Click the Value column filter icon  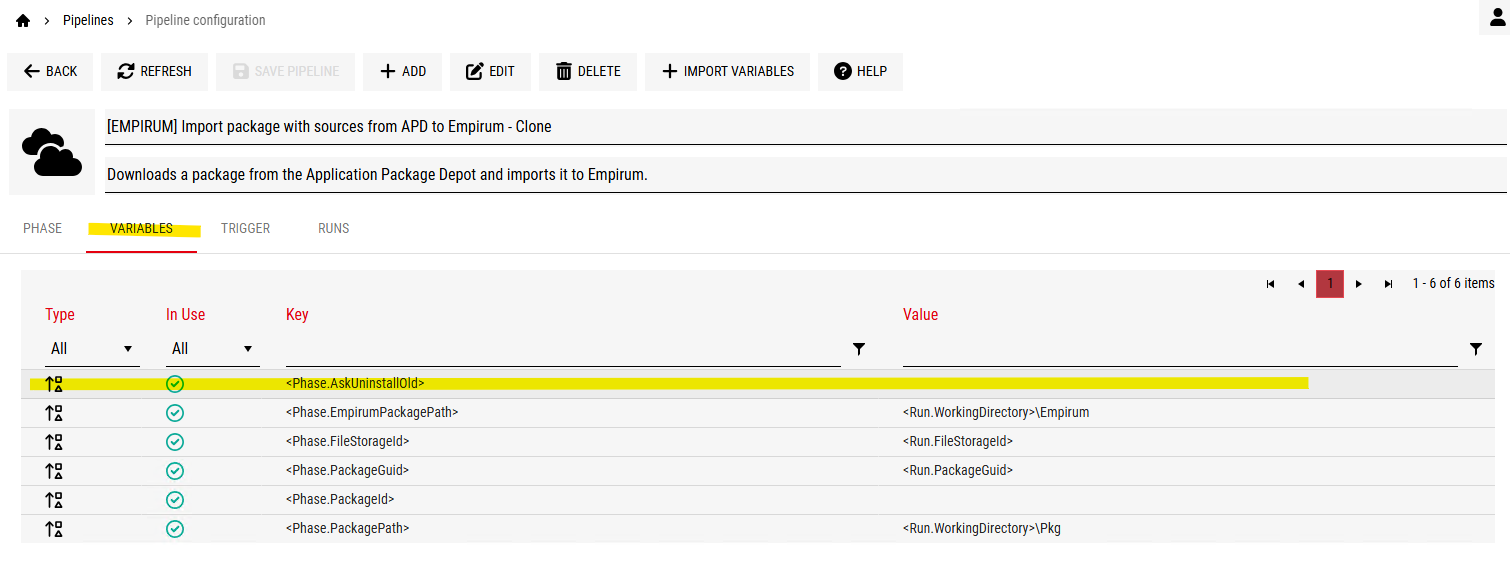click(x=1476, y=349)
